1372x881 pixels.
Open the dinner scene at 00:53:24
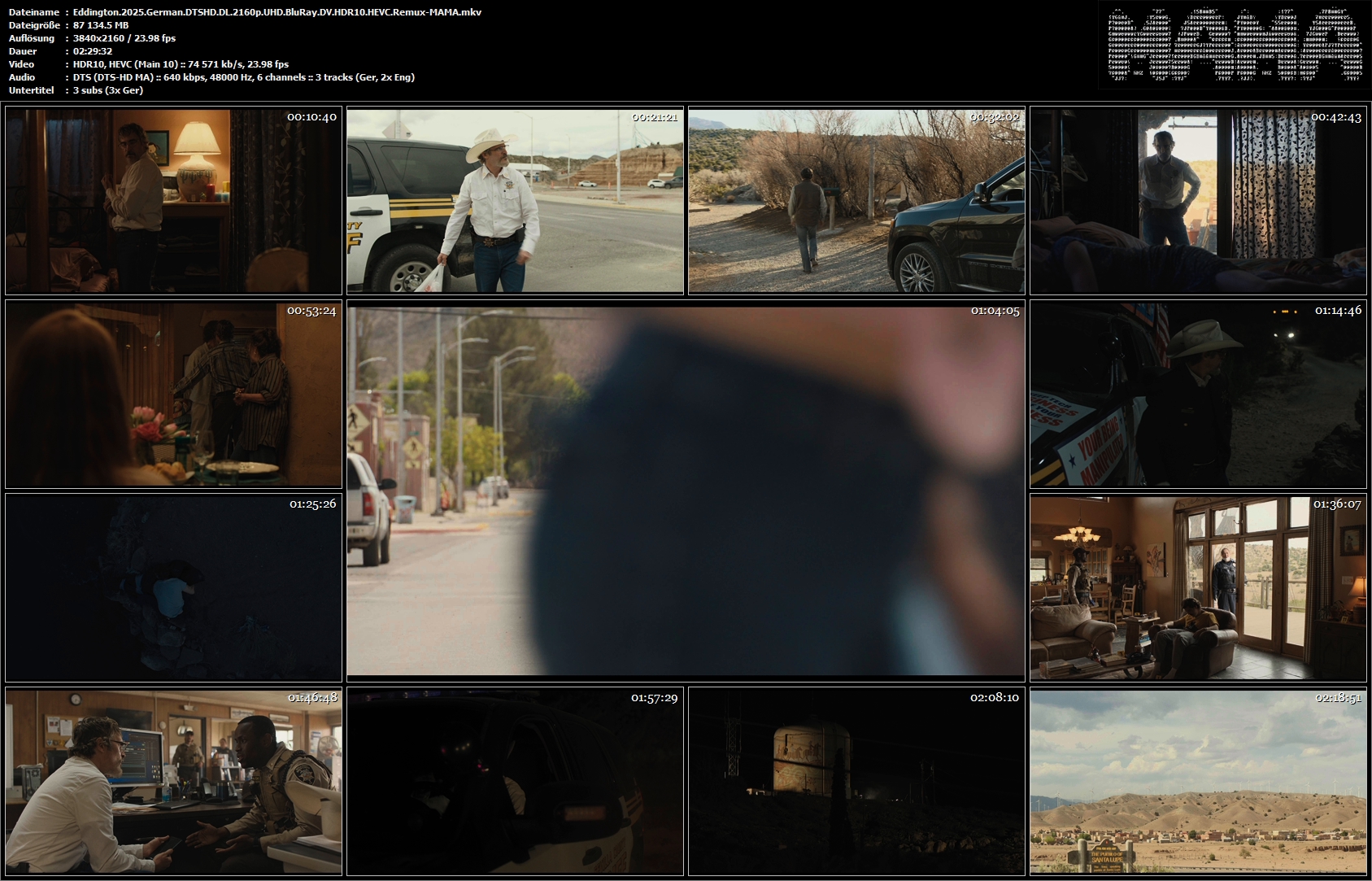click(x=173, y=395)
